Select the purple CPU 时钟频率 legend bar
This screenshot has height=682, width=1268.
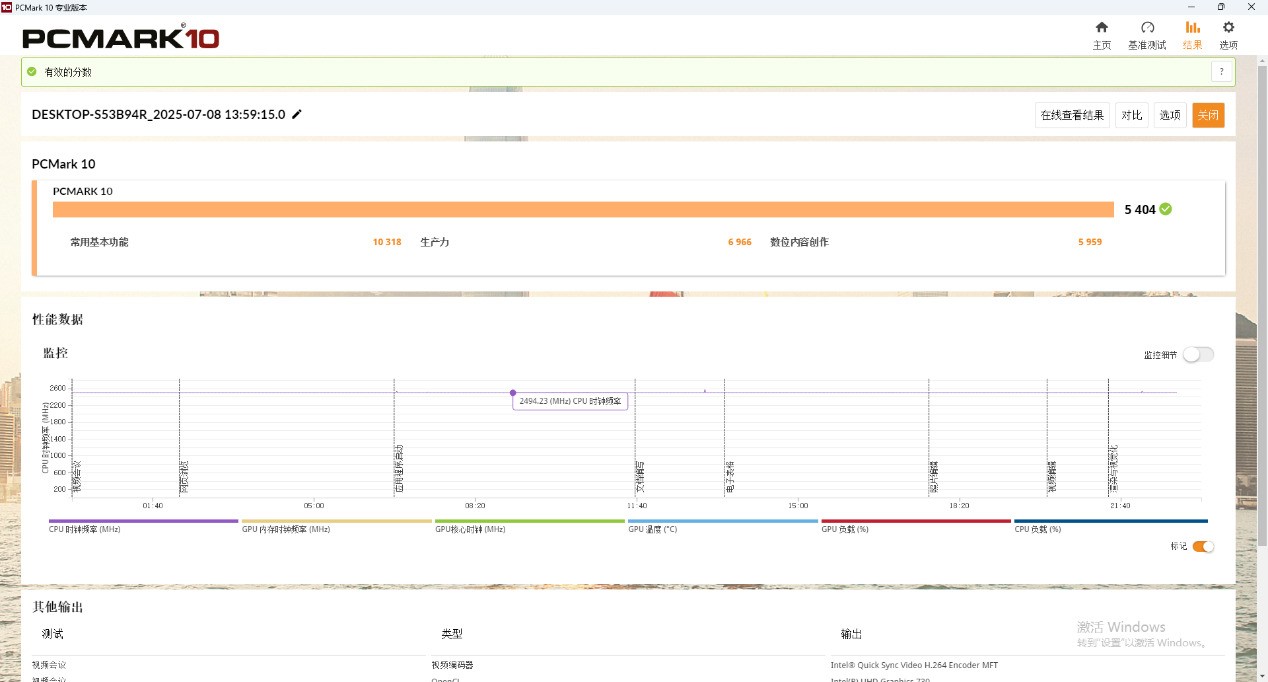tap(143, 521)
